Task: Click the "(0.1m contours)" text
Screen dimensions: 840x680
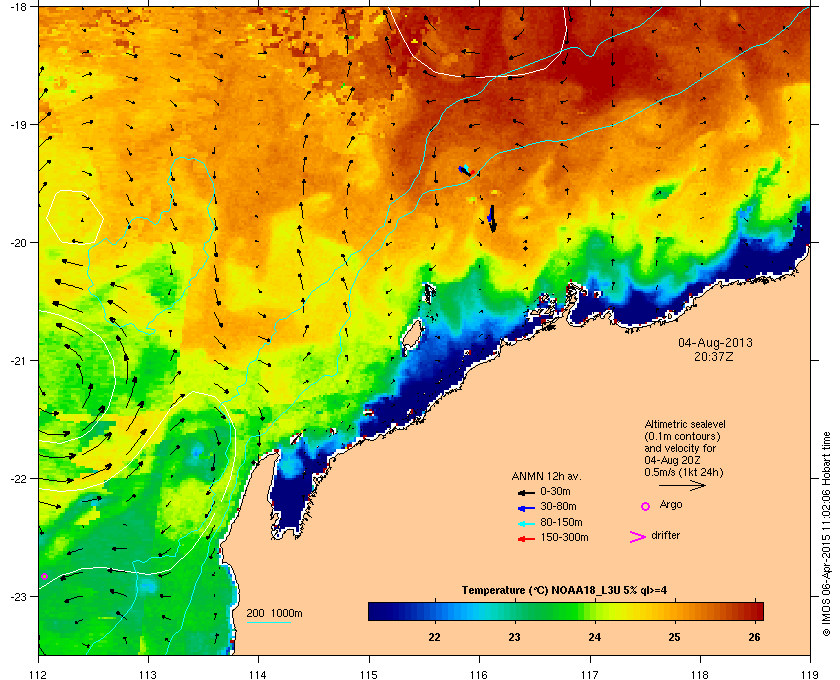Action: point(682,436)
